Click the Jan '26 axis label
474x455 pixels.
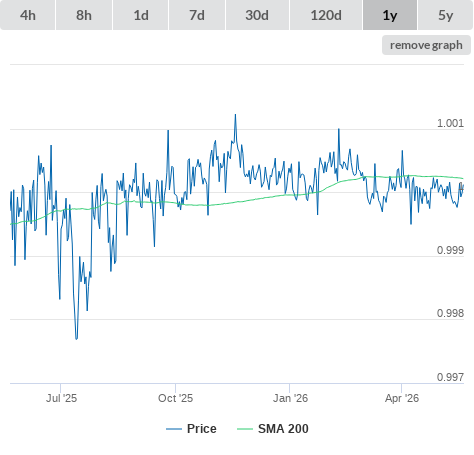[290, 398]
